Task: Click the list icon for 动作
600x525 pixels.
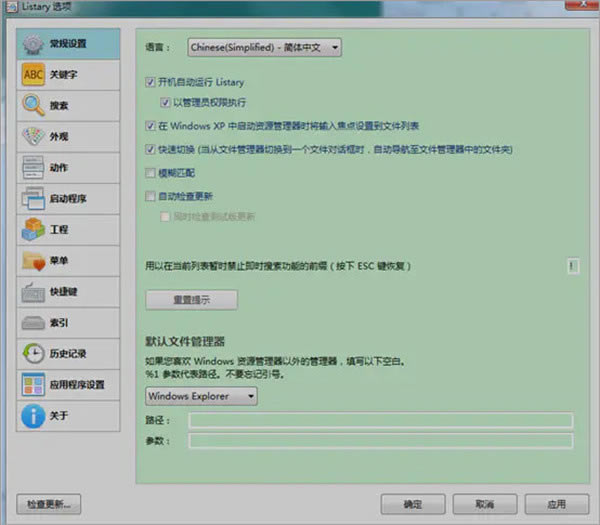Action: pos(33,167)
